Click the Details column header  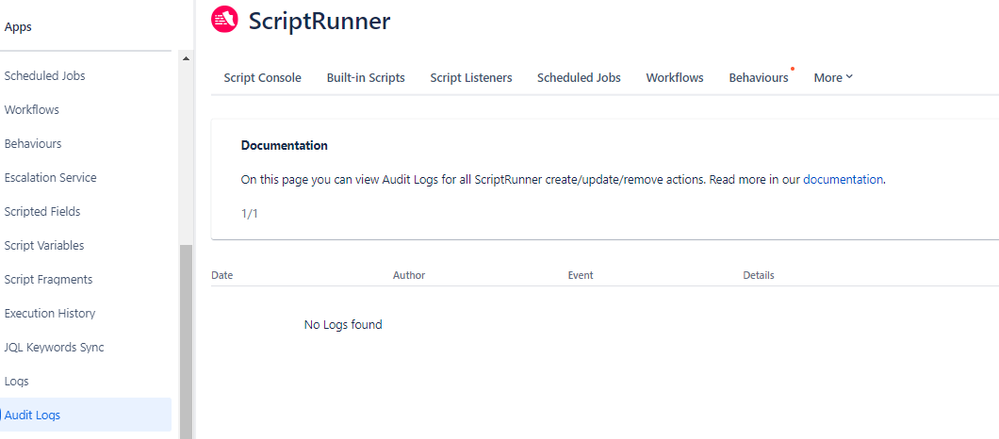click(x=759, y=275)
